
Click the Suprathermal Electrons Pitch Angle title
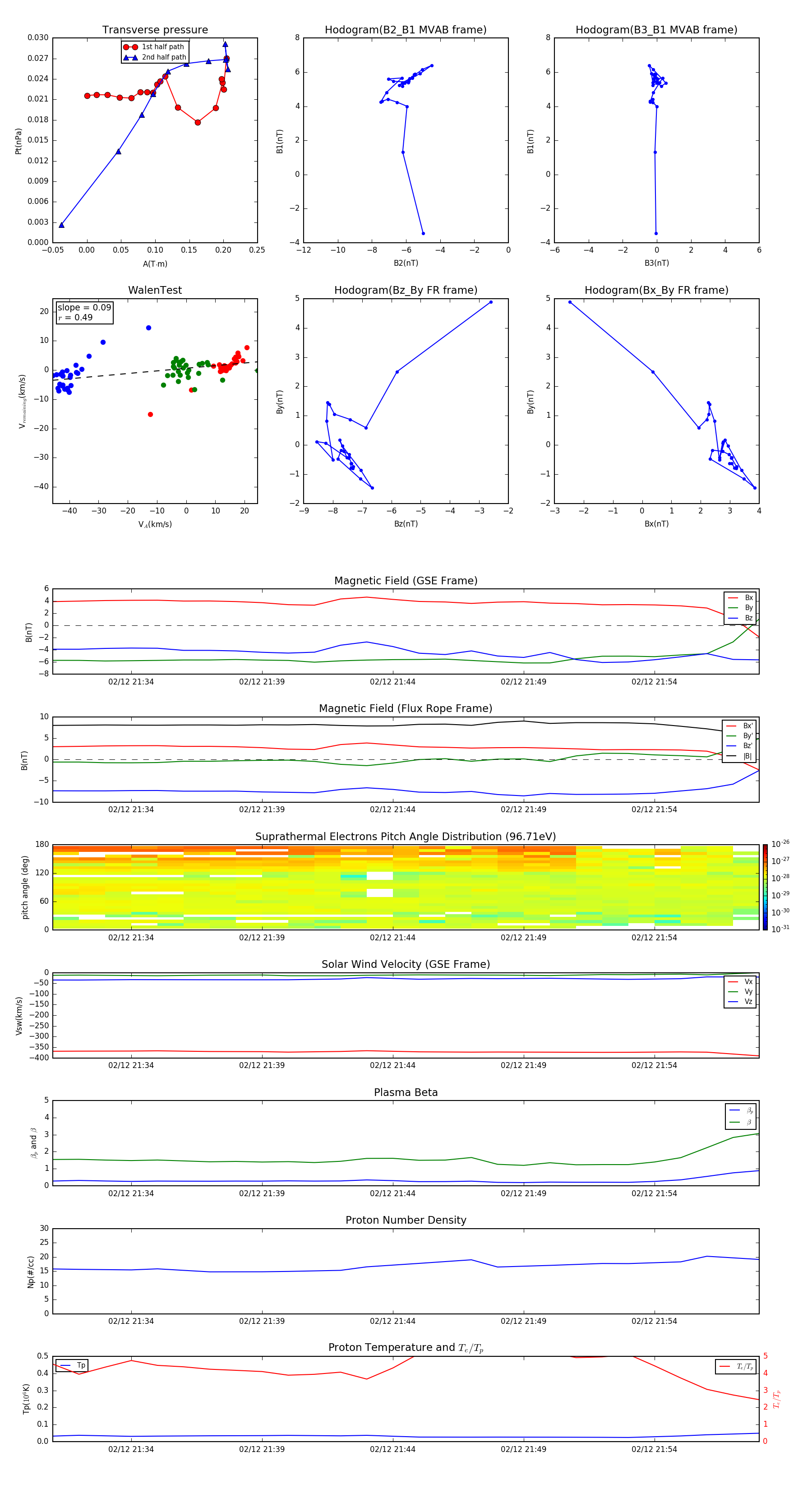(x=406, y=837)
